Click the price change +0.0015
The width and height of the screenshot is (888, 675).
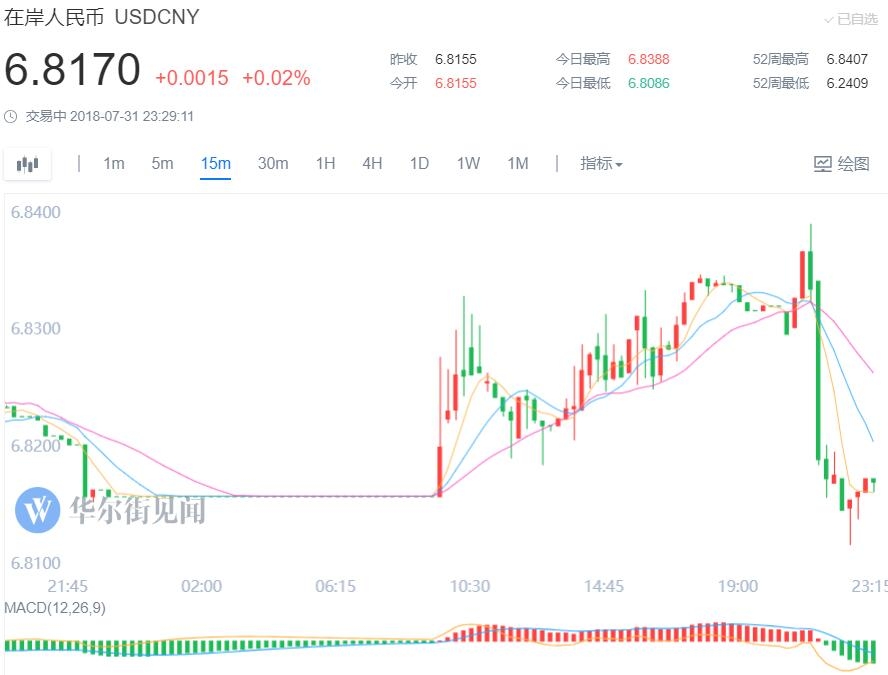[x=192, y=78]
